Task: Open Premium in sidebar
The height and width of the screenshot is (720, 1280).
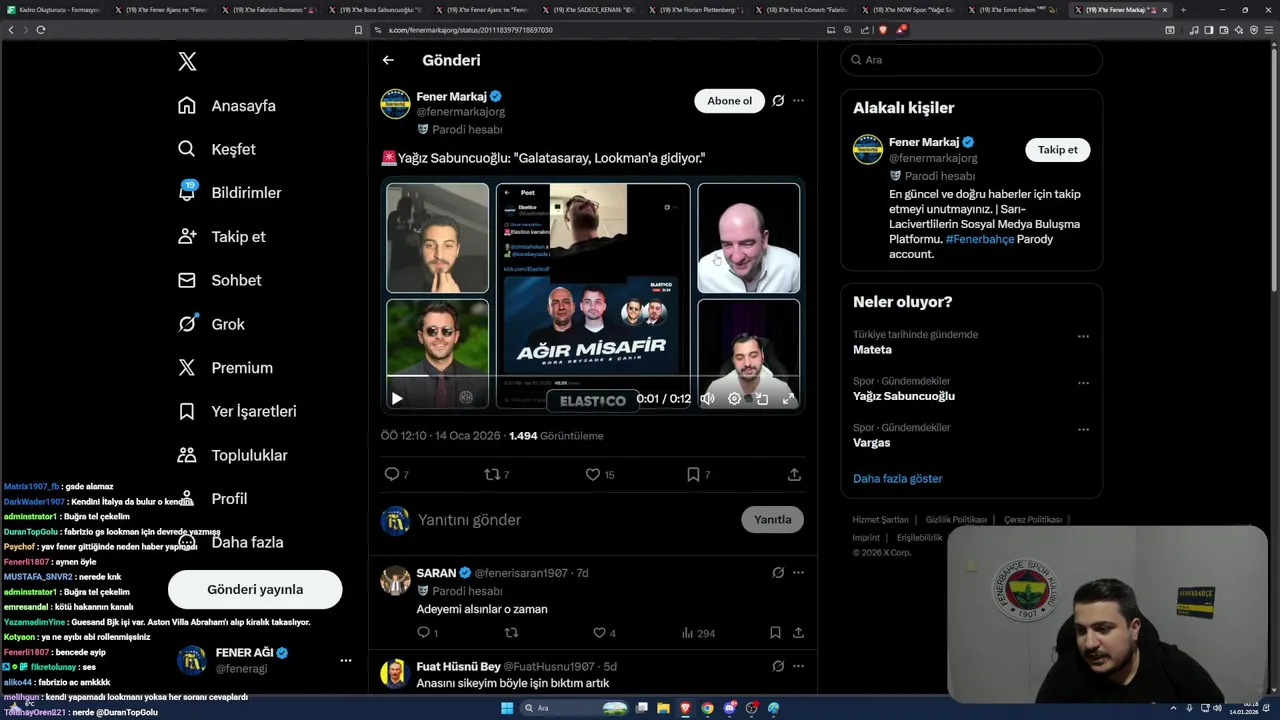Action: click(226, 368)
